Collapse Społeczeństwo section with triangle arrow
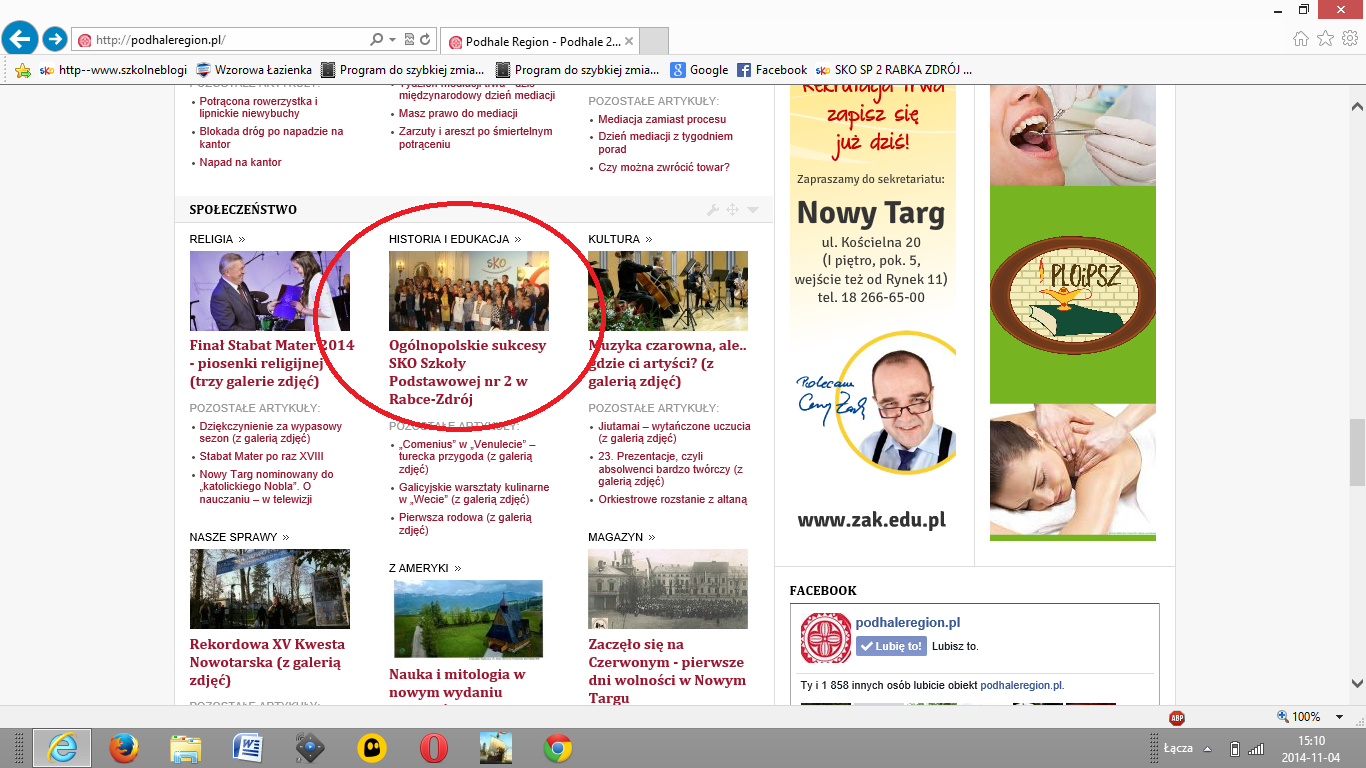 tap(752, 210)
